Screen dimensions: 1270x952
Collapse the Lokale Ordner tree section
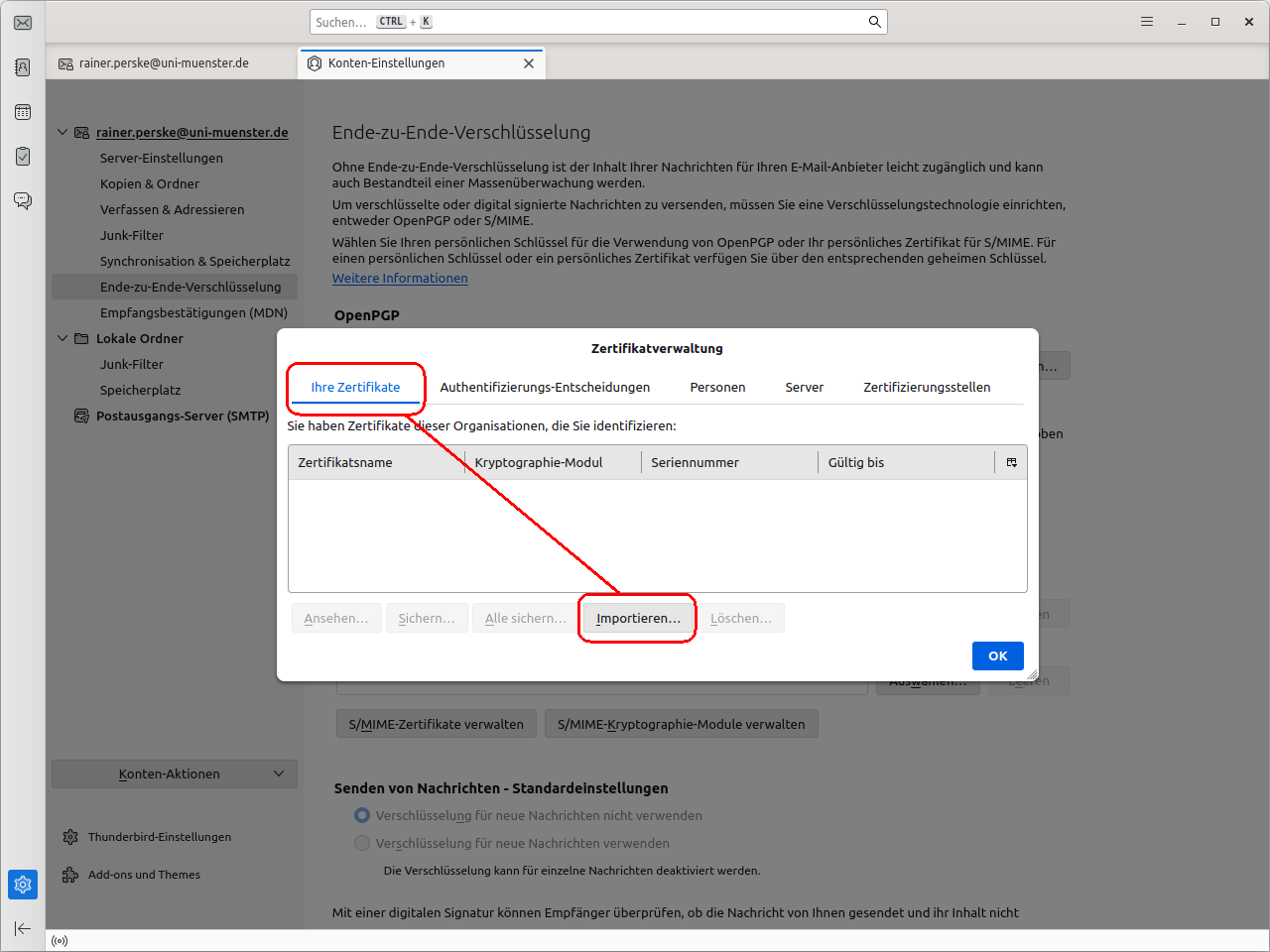(x=63, y=338)
